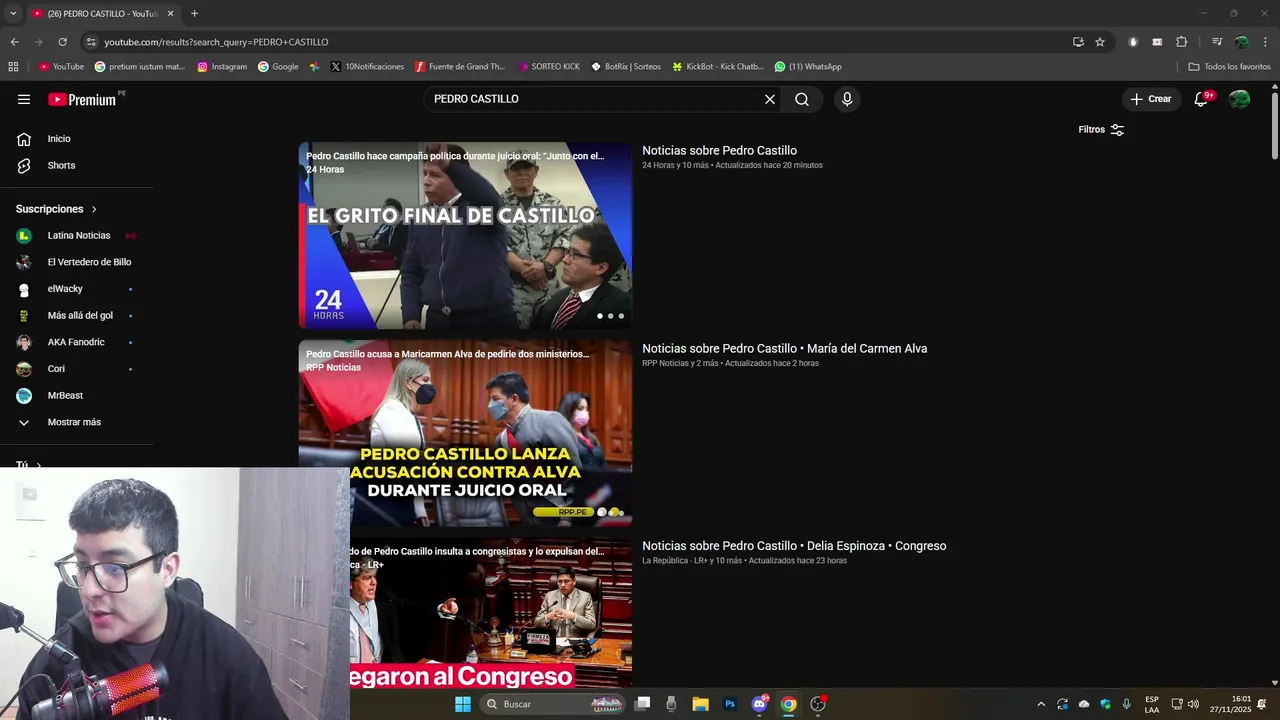Open 10Notificaciones bookmark
Image resolution: width=1280 pixels, height=720 pixels.
(367, 67)
